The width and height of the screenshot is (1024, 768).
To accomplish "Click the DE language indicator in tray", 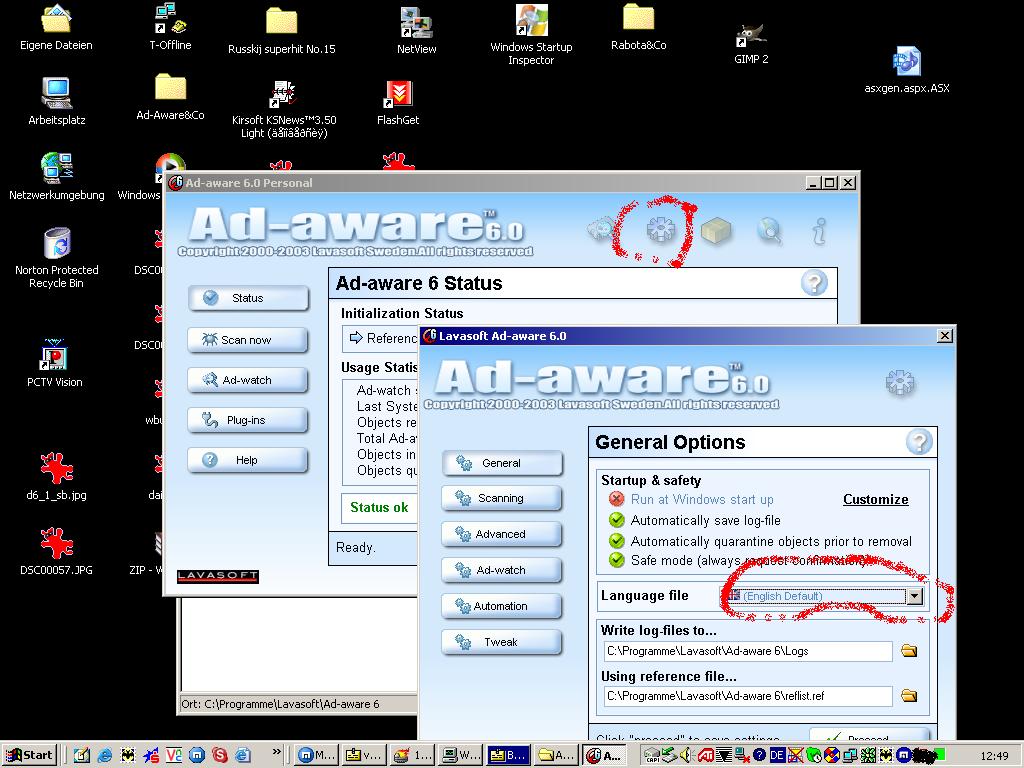I will pos(776,756).
